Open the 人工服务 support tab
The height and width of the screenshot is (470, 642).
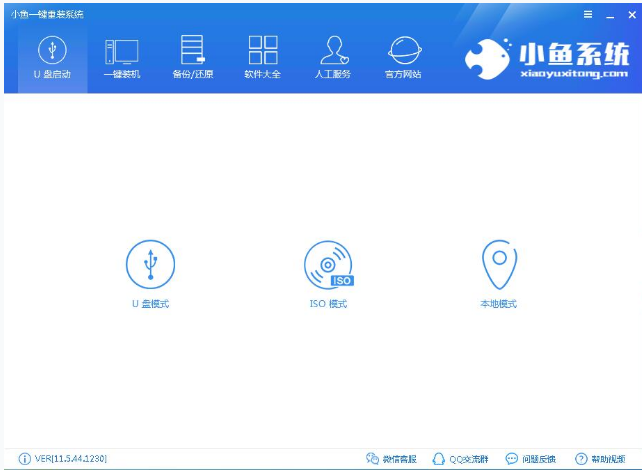point(333,50)
